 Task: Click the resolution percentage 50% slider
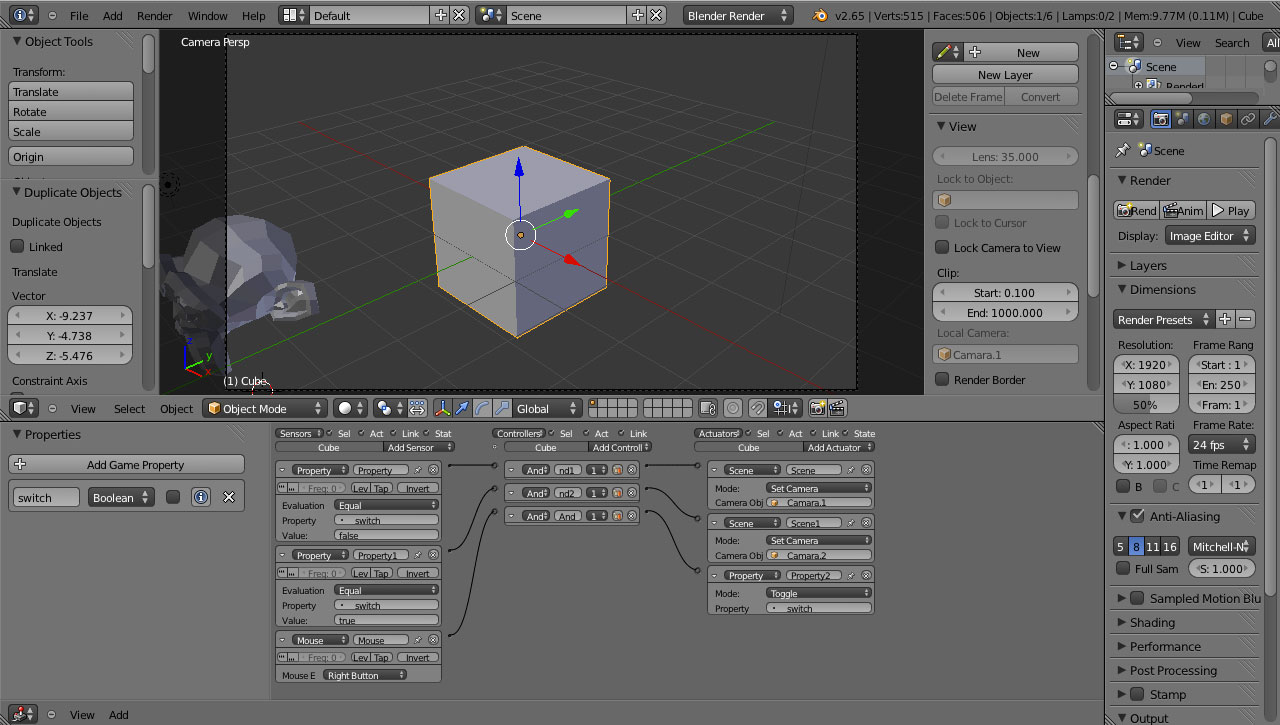click(1145, 405)
